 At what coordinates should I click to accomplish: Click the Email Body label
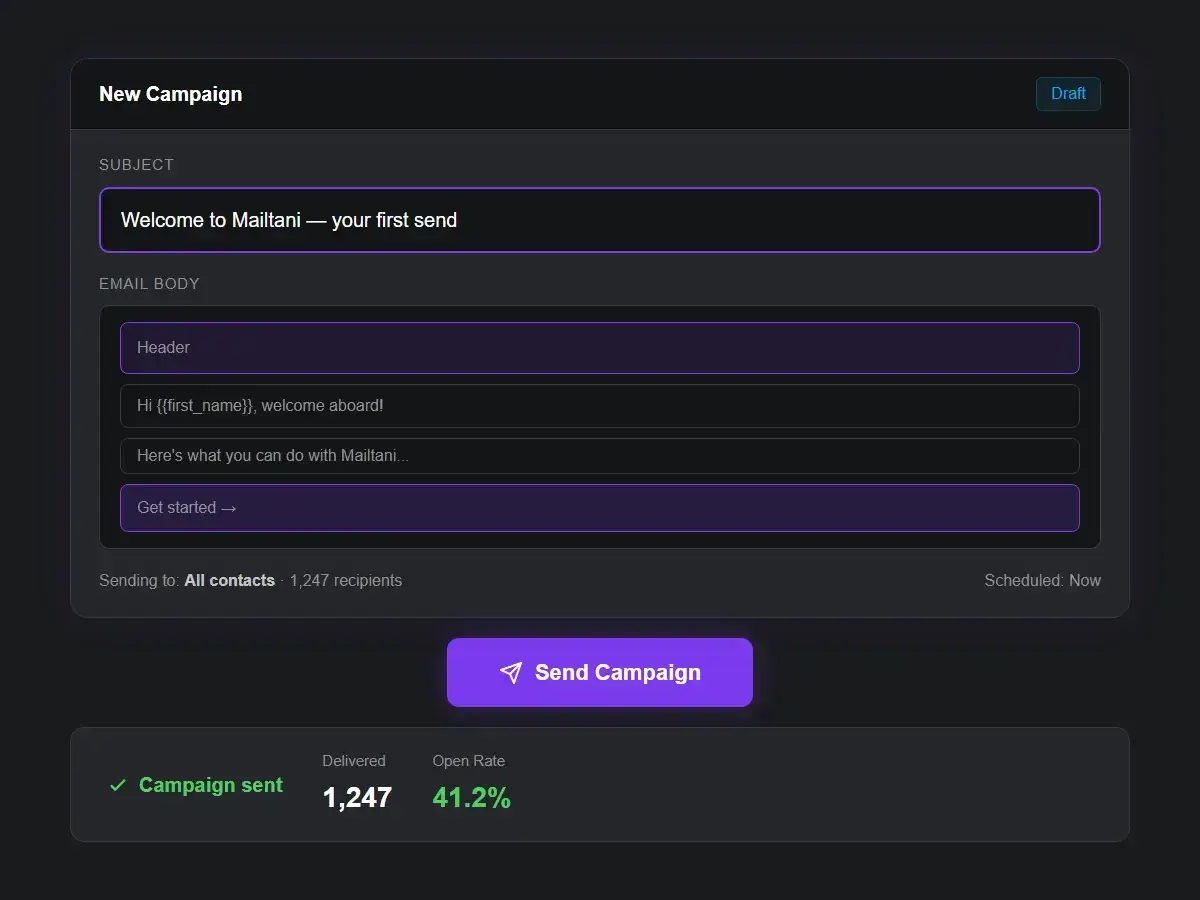click(x=149, y=284)
